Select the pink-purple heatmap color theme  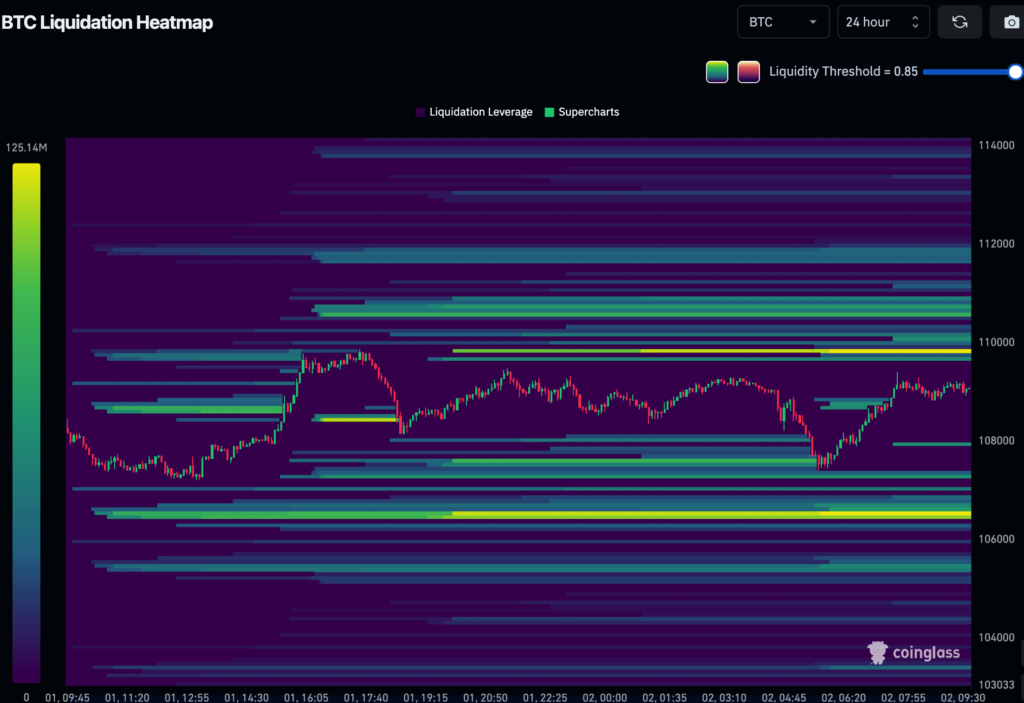(x=748, y=72)
